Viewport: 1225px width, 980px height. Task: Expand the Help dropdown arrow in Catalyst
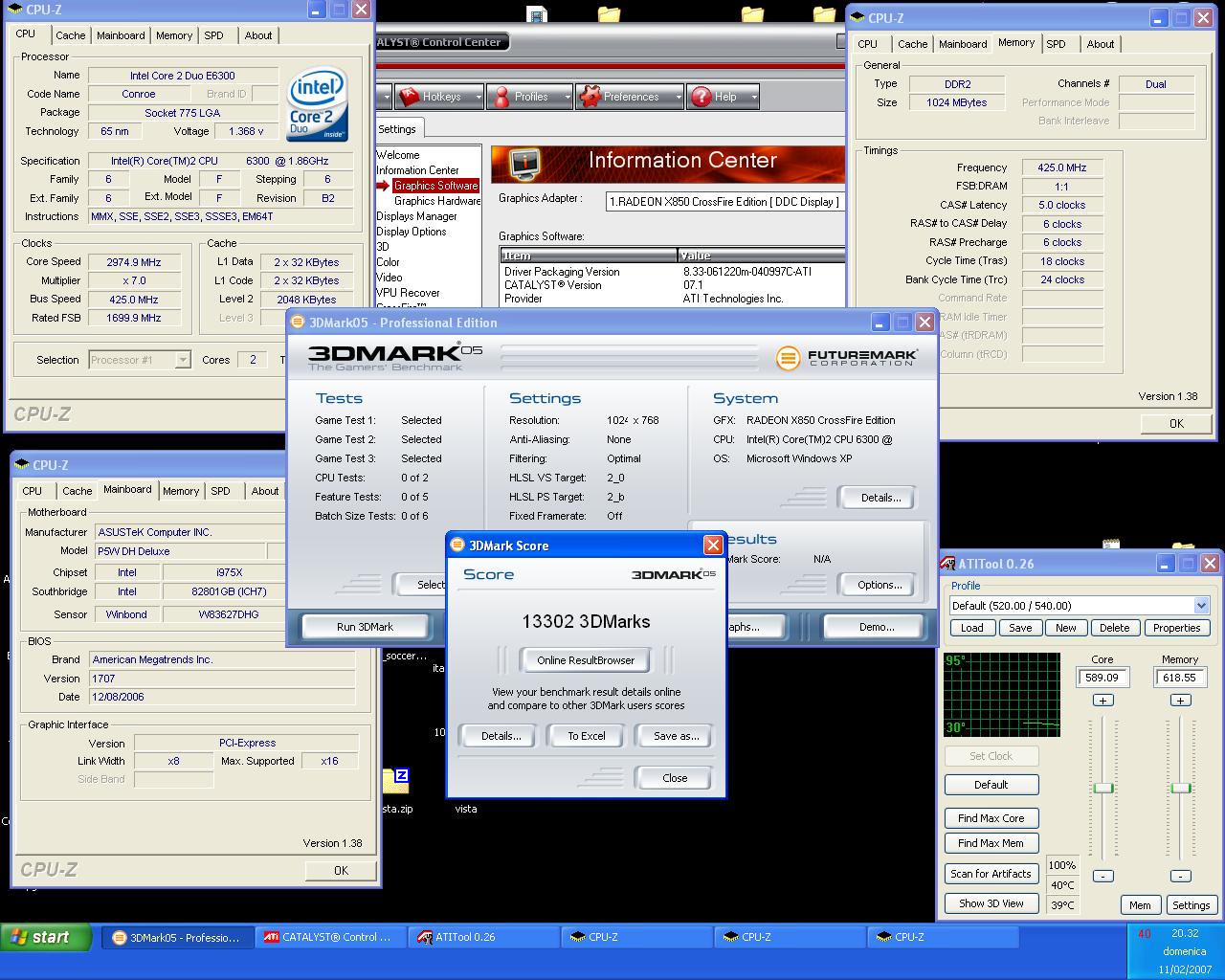(754, 97)
